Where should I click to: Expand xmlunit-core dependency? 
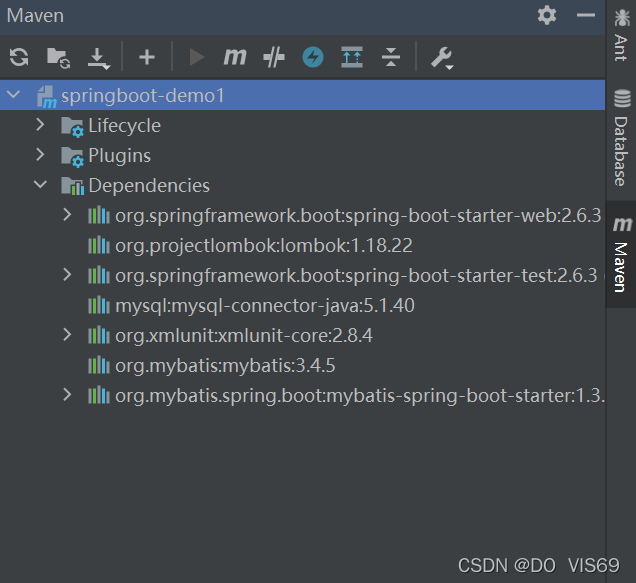tap(67, 335)
